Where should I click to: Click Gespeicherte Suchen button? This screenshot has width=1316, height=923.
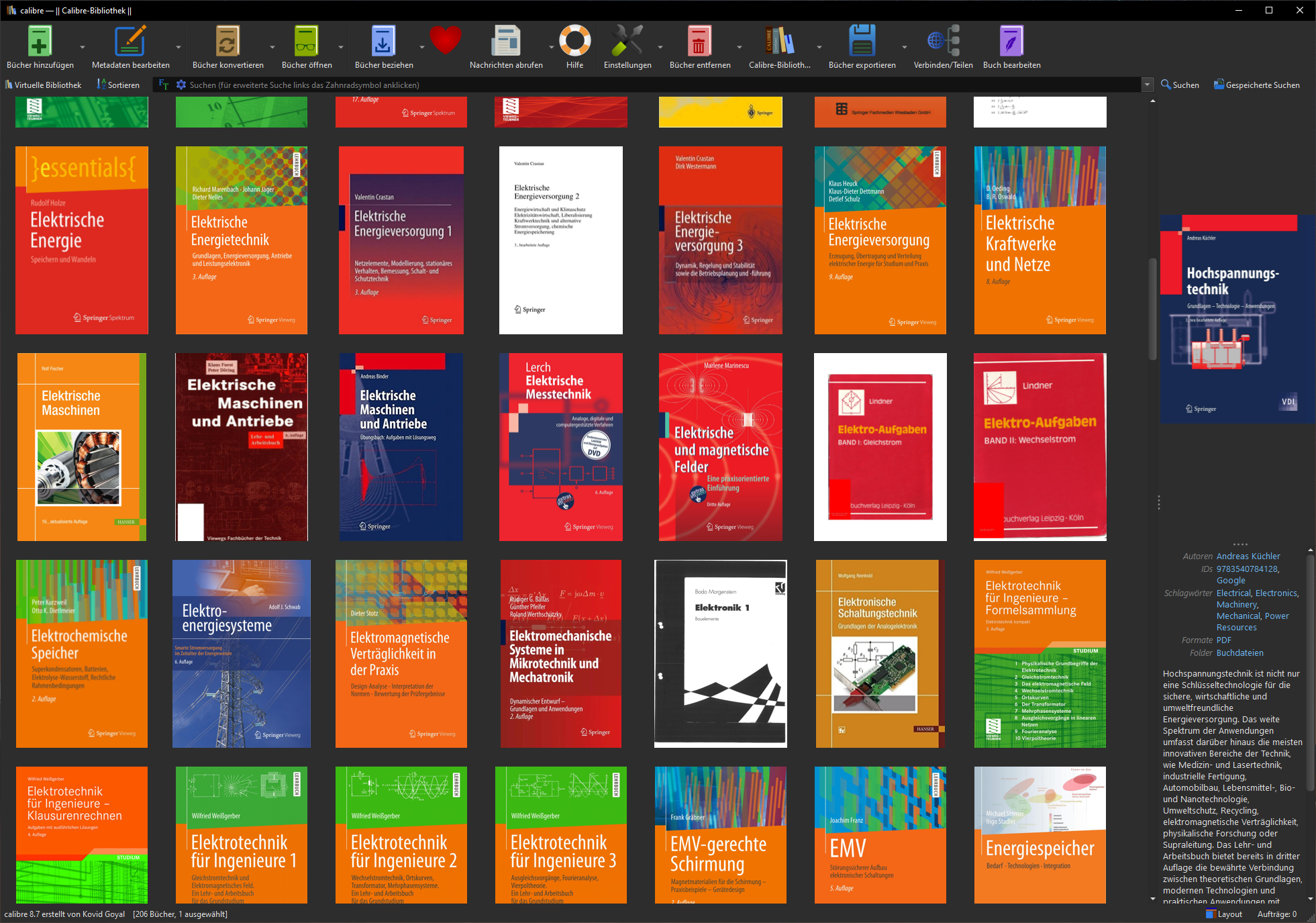pos(1256,85)
